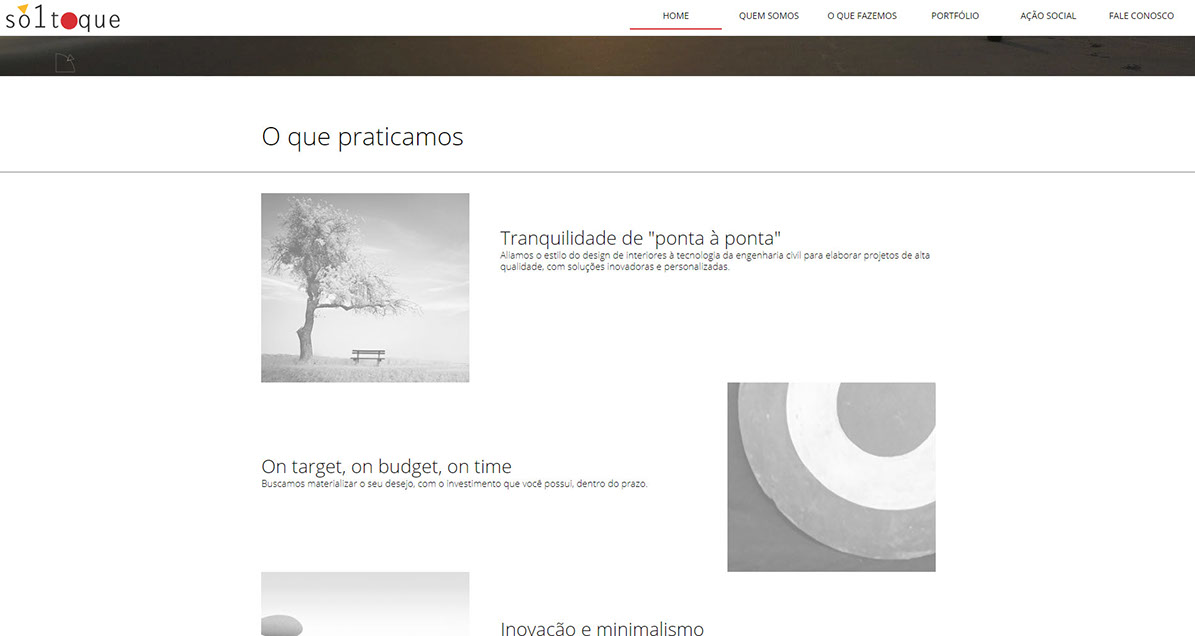Image resolution: width=1195 pixels, height=636 pixels.
Task: Click the 'On target, on budget, on time' heading
Action: click(386, 466)
